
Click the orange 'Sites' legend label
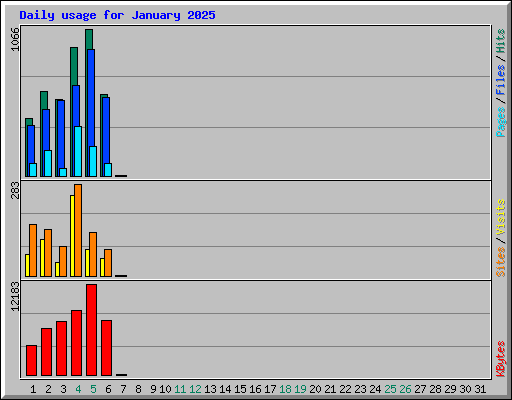click(500, 262)
